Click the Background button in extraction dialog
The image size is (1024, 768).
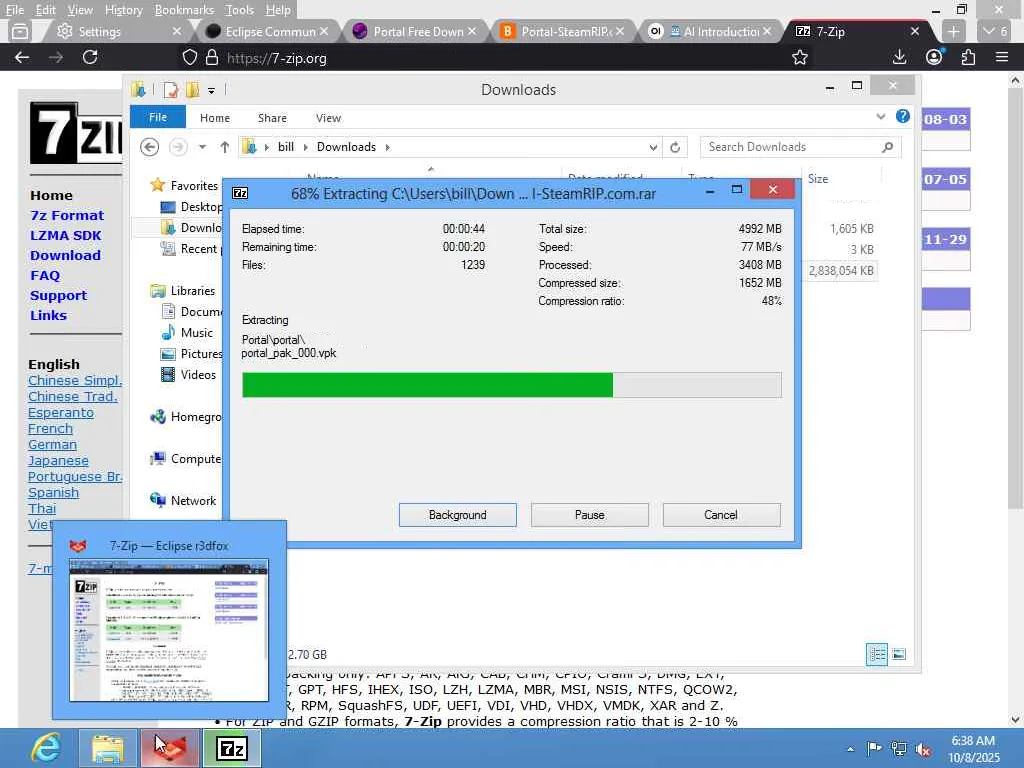coord(457,515)
